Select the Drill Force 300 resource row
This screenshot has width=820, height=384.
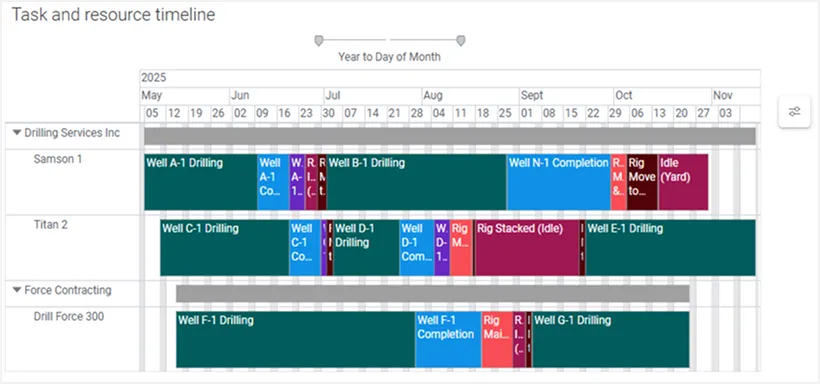click(x=69, y=317)
